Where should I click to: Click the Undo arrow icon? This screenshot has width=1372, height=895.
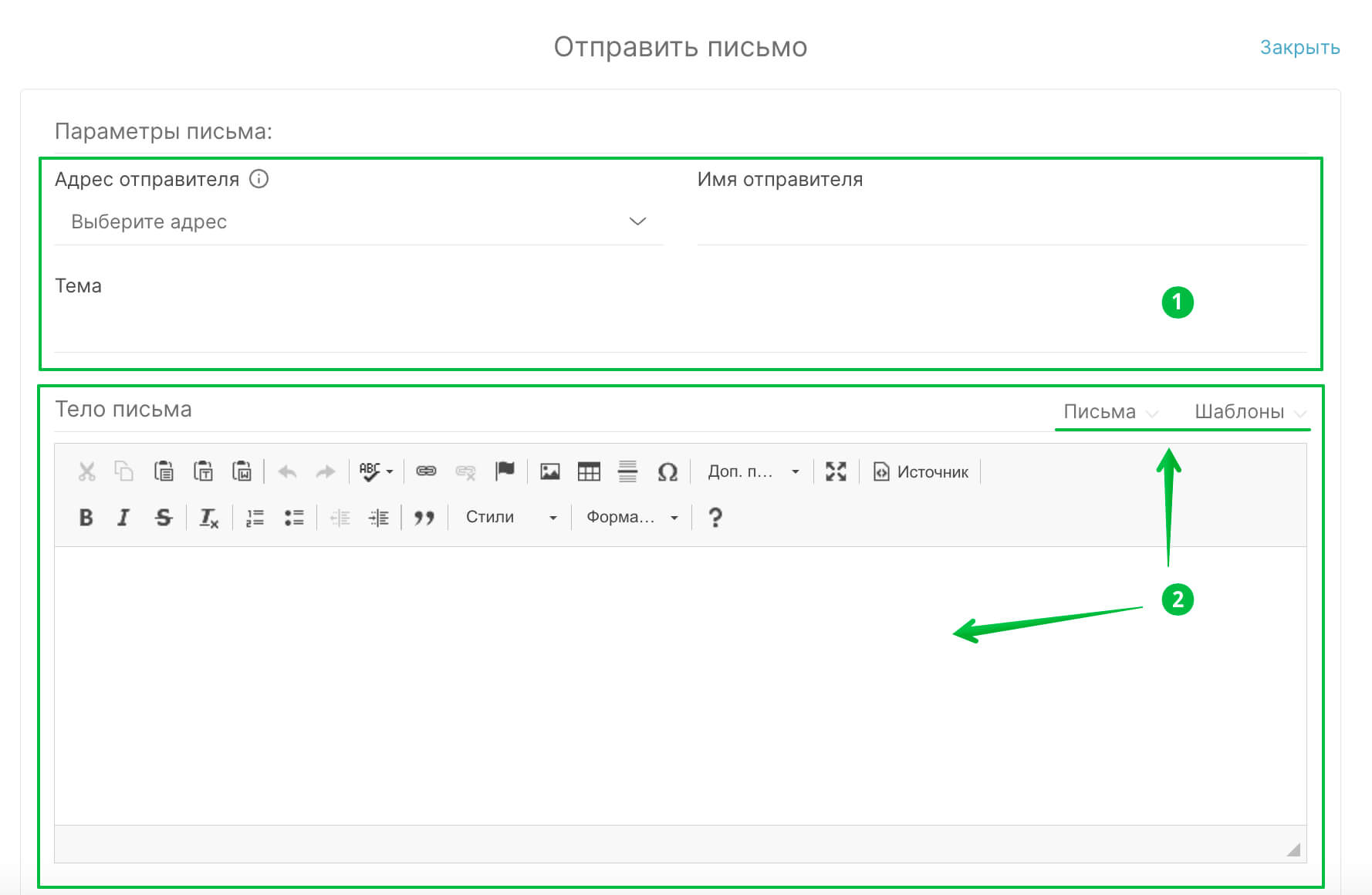point(287,471)
